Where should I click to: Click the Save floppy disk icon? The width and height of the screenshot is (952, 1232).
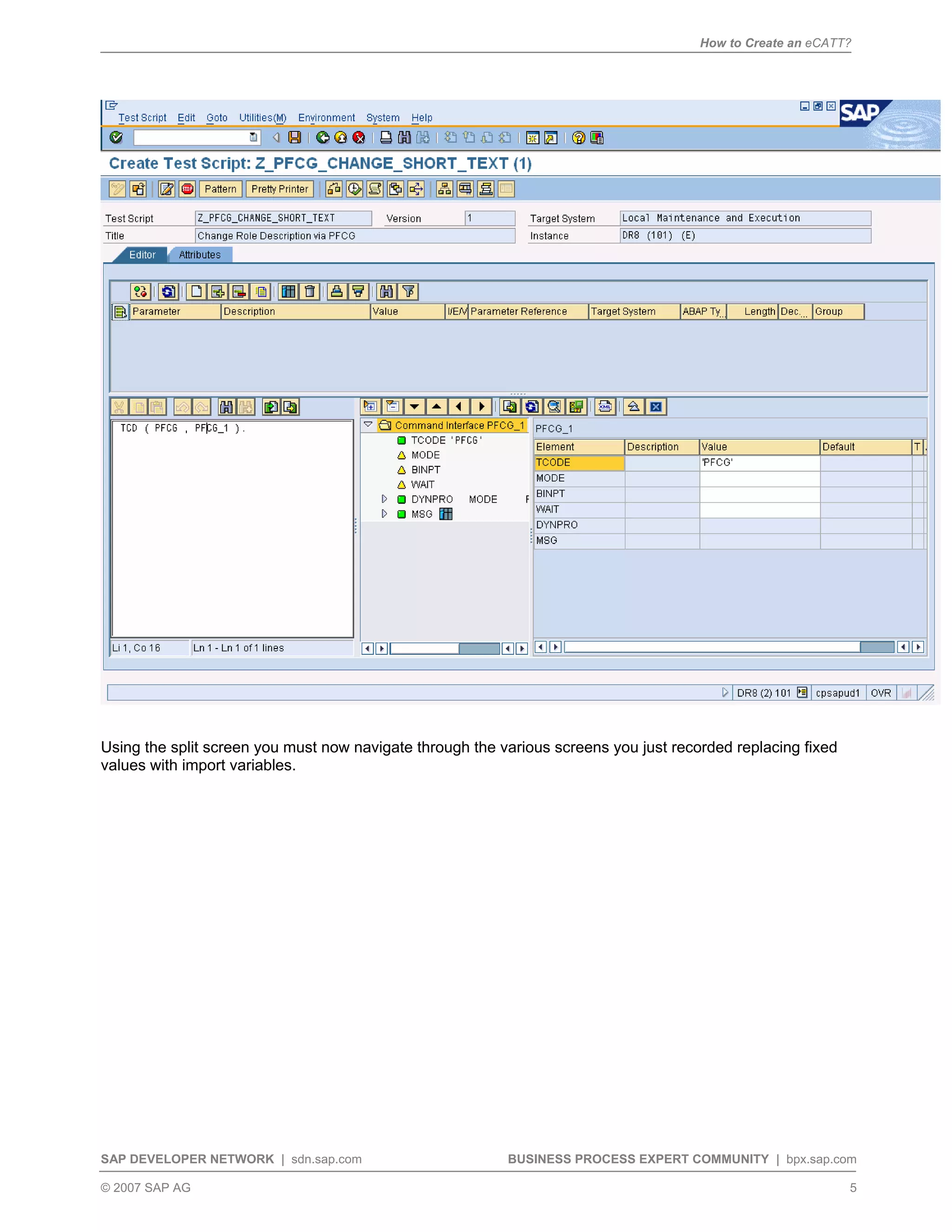click(294, 138)
